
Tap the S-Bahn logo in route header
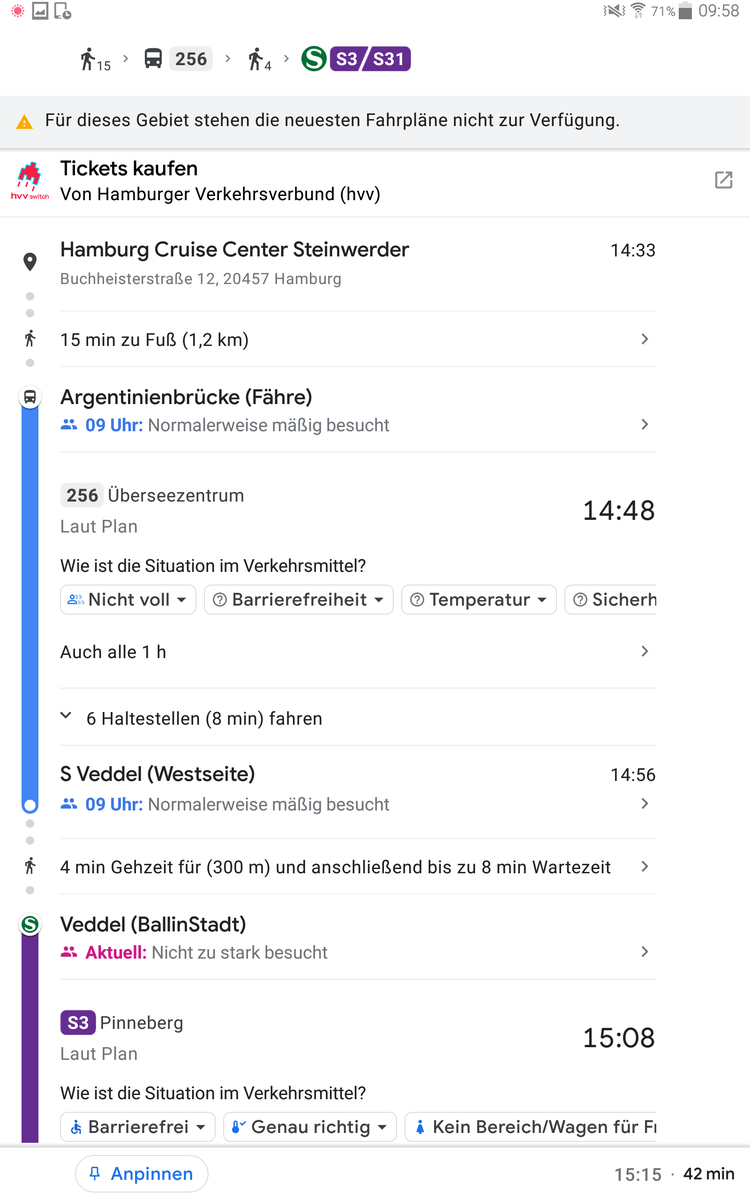click(314, 59)
